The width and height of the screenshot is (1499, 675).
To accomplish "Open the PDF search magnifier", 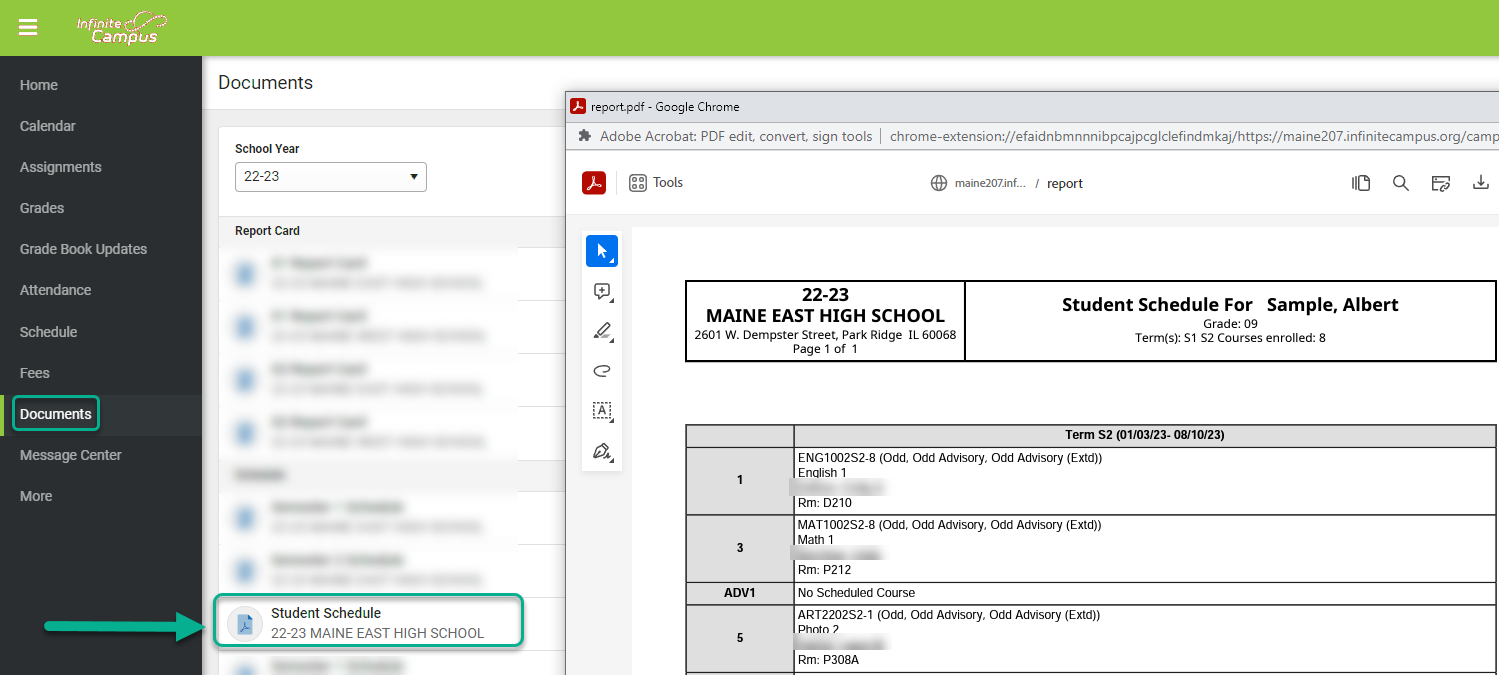I will click(1401, 183).
